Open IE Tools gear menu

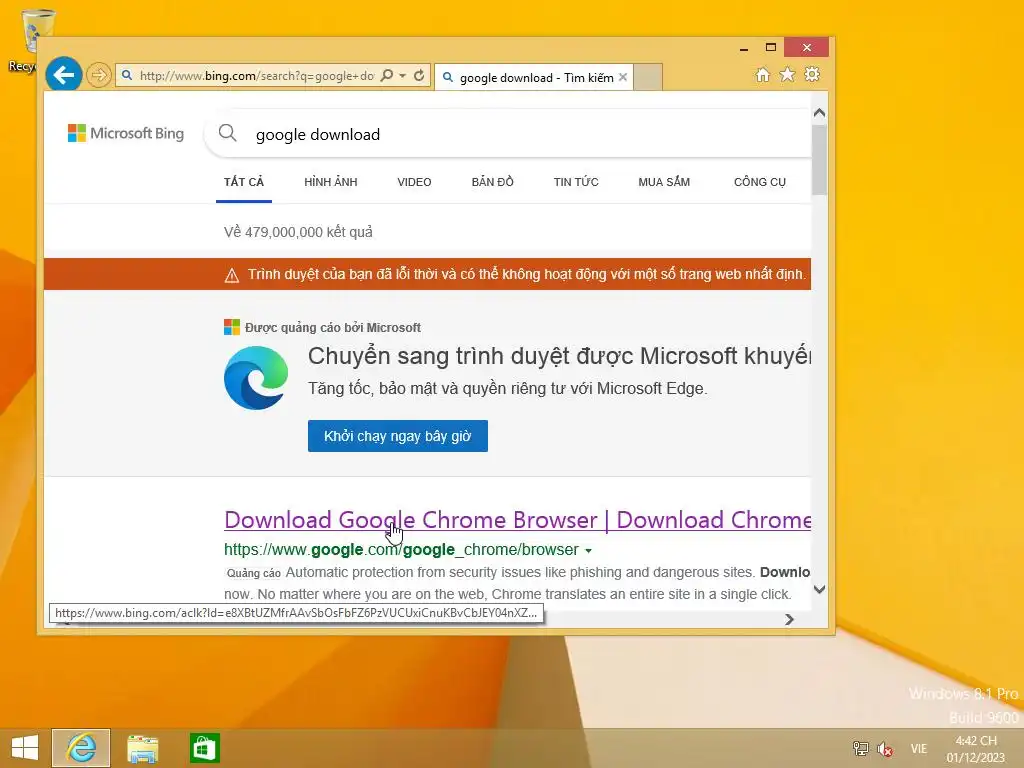click(812, 74)
